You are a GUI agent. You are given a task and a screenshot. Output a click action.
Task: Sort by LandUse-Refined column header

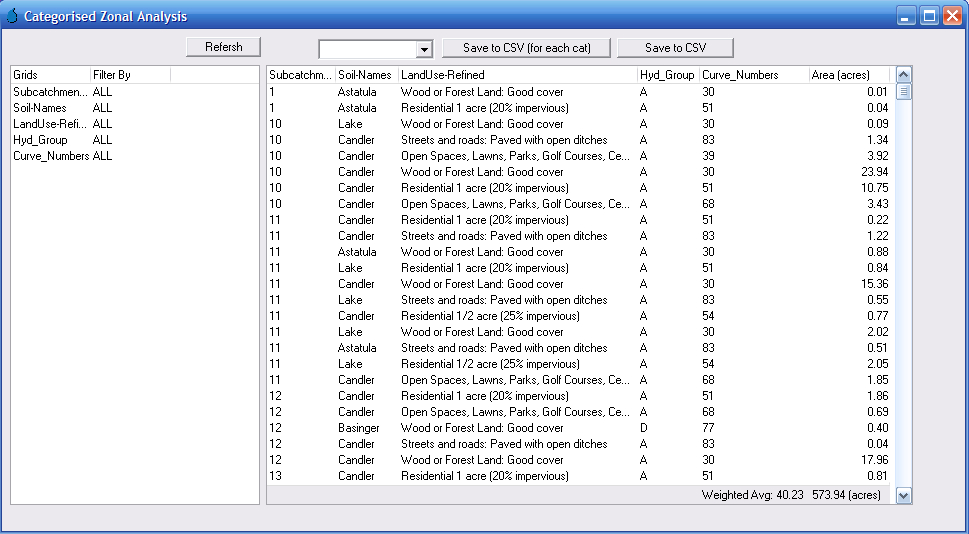(518, 75)
